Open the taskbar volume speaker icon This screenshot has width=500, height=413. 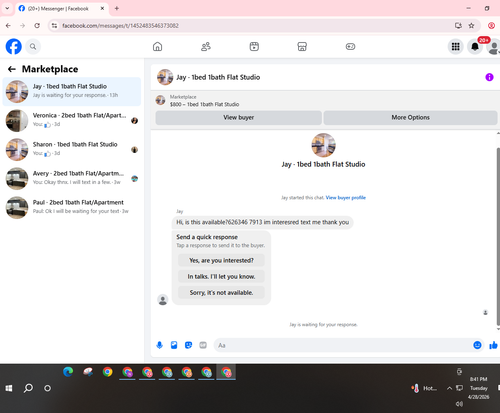pos(459,404)
